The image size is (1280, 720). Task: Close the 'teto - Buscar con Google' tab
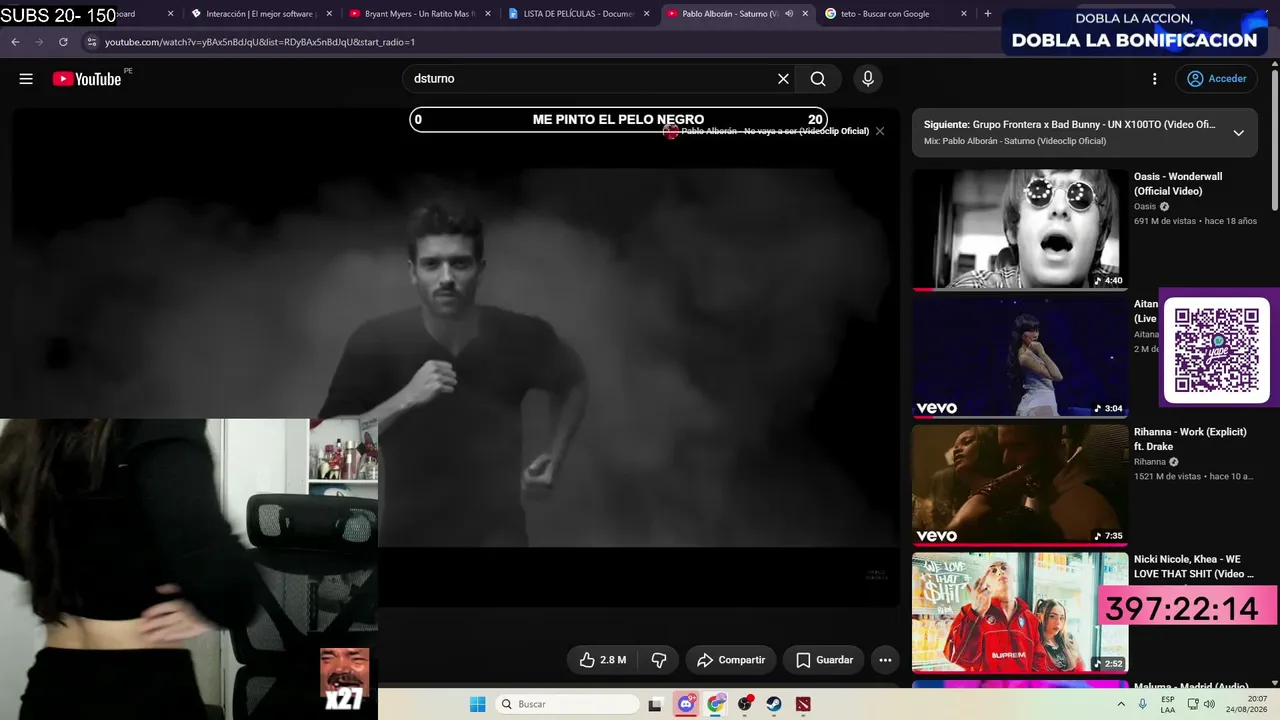(964, 14)
